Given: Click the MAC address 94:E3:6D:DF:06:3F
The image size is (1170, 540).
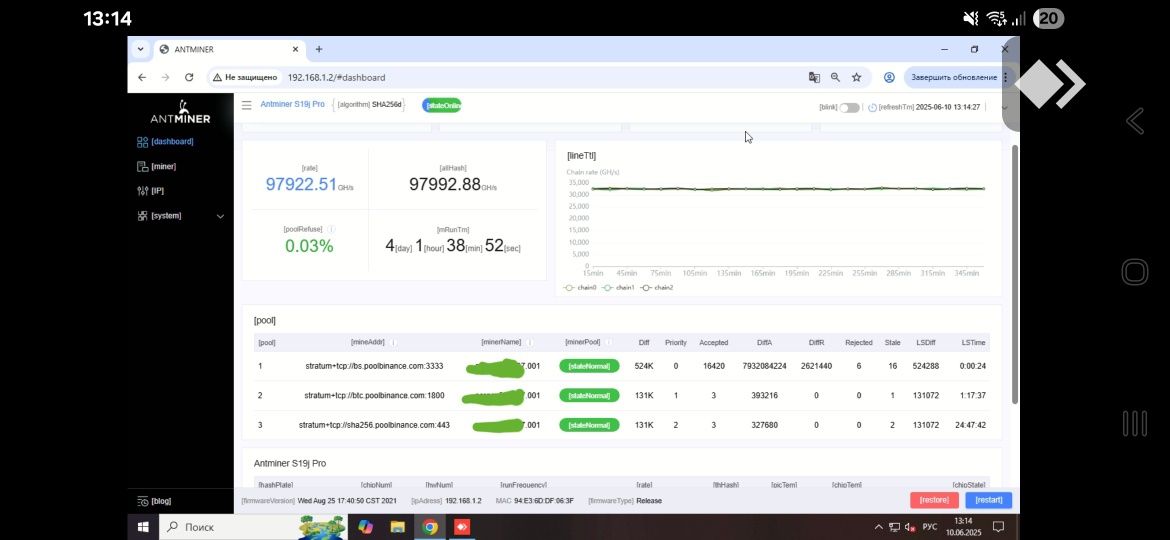Looking at the screenshot, I should (544, 500).
